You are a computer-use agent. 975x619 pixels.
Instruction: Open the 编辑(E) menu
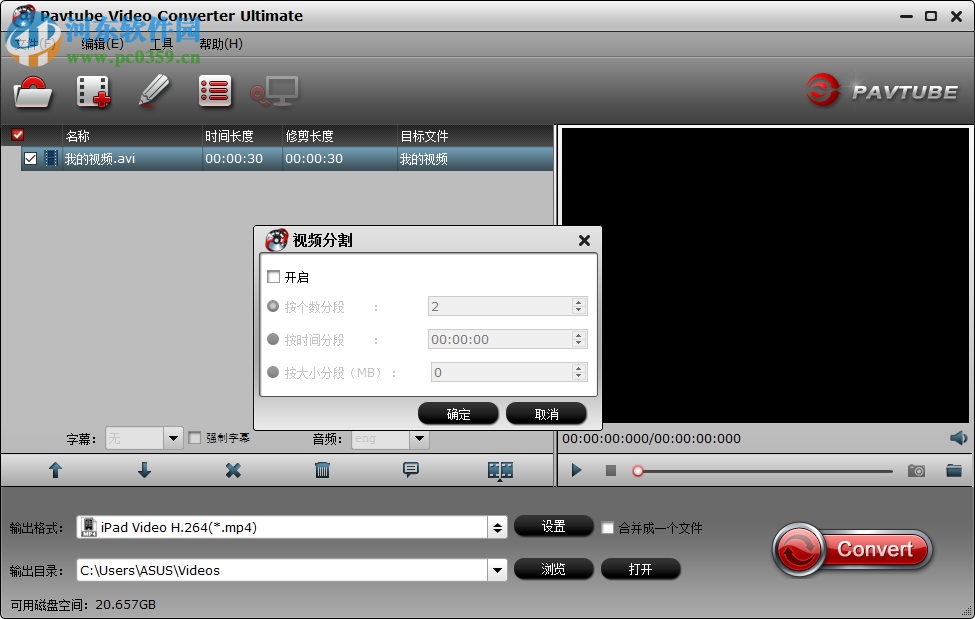point(100,43)
